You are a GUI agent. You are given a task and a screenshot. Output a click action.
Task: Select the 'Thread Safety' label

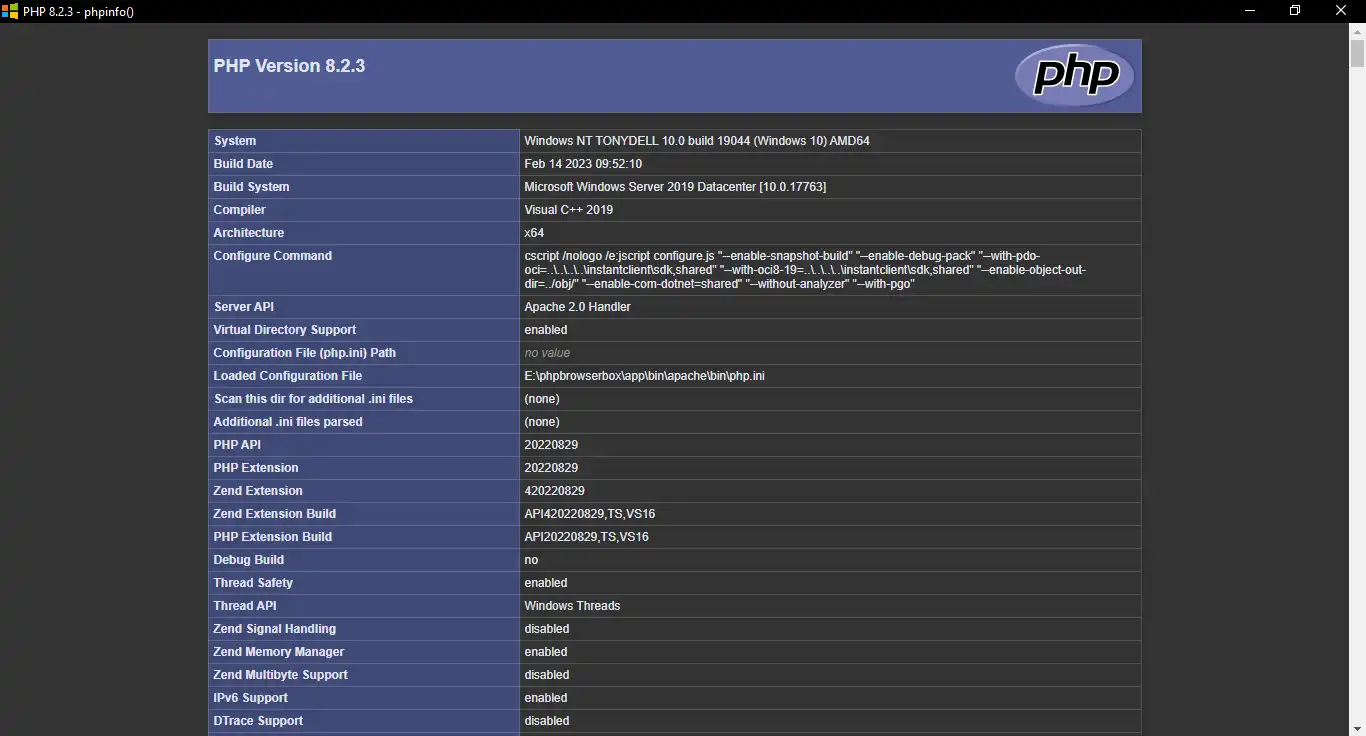[253, 583]
